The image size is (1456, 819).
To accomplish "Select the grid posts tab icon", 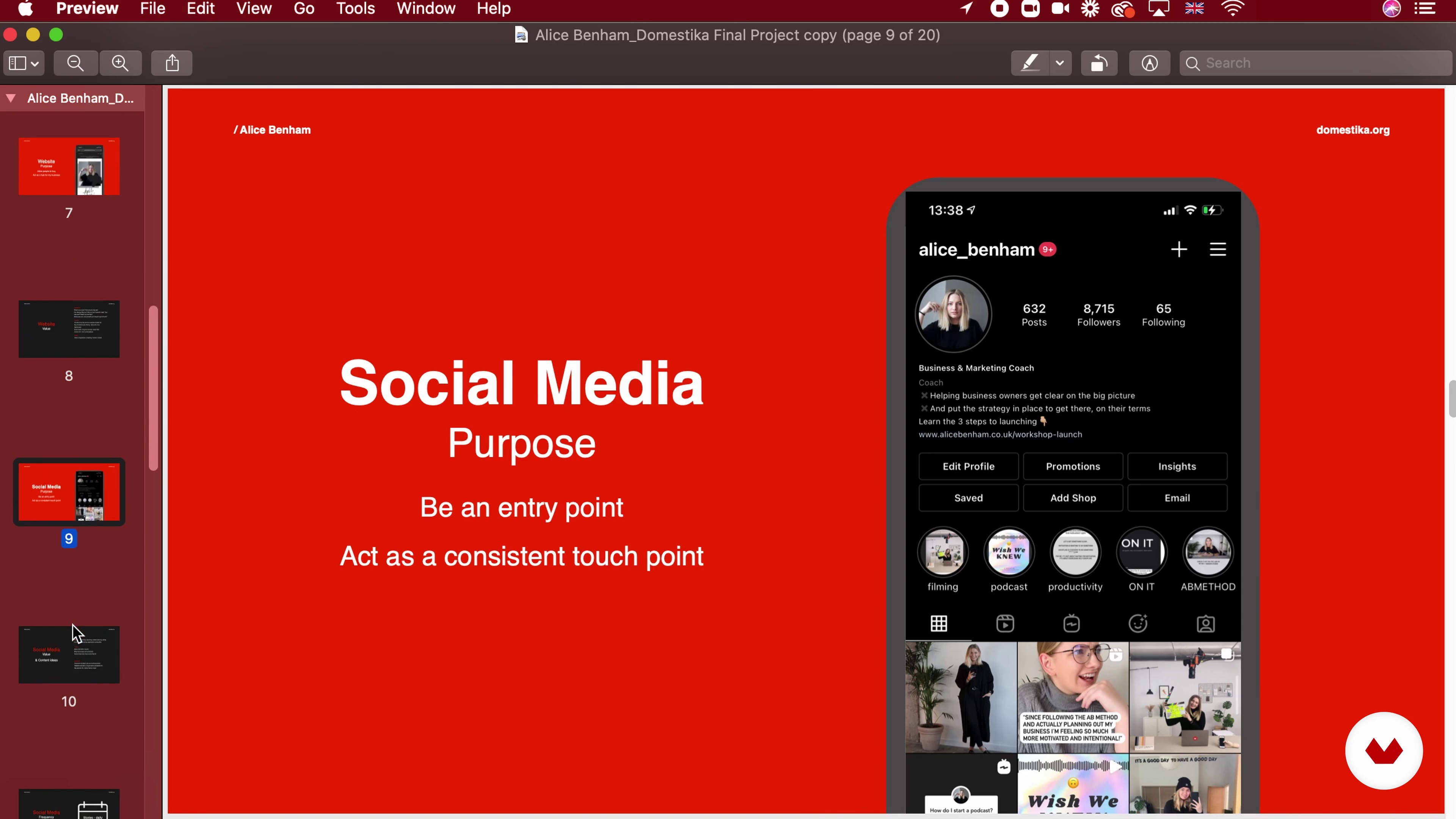I will pos(939,623).
